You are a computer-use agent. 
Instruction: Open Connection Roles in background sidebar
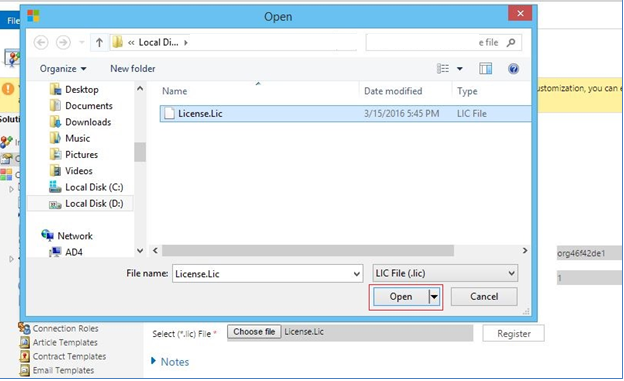click(x=65, y=328)
